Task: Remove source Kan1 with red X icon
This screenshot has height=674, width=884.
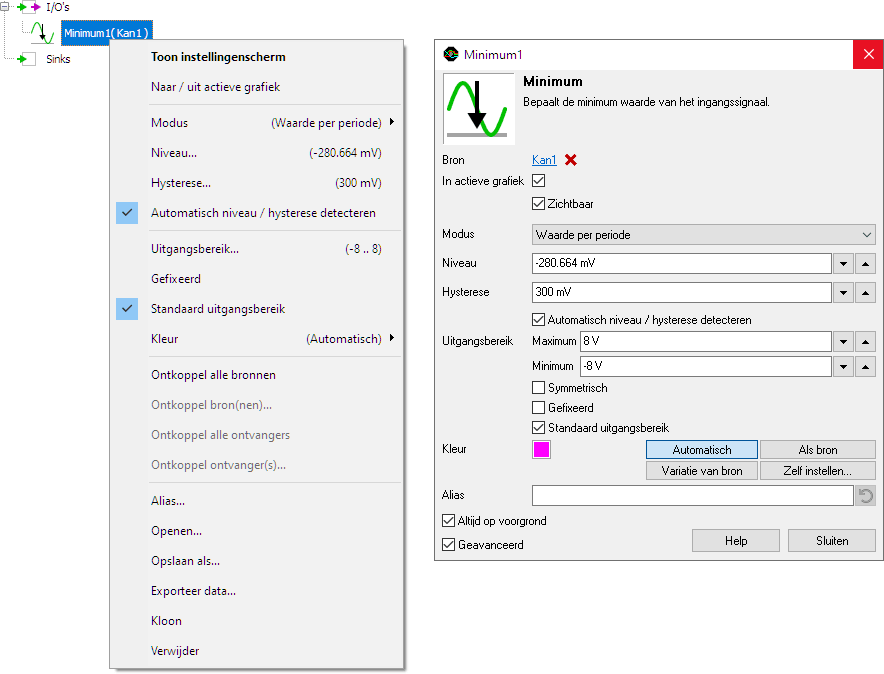Action: pos(571,160)
